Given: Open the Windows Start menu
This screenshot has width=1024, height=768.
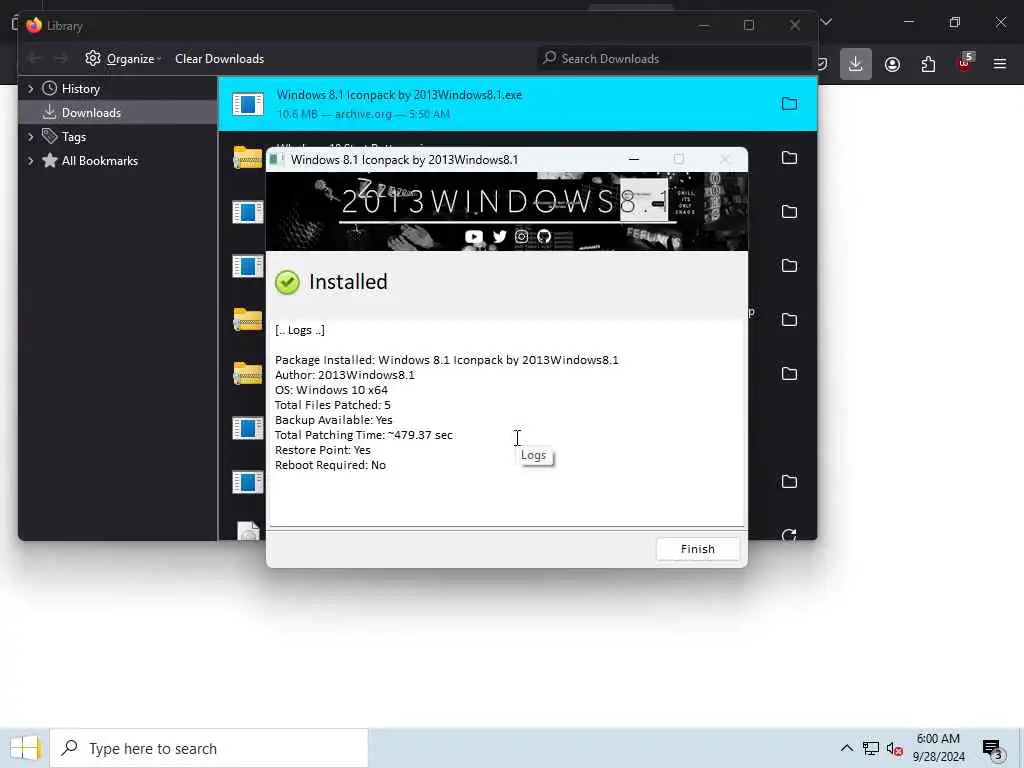Looking at the screenshot, I should (x=25, y=748).
